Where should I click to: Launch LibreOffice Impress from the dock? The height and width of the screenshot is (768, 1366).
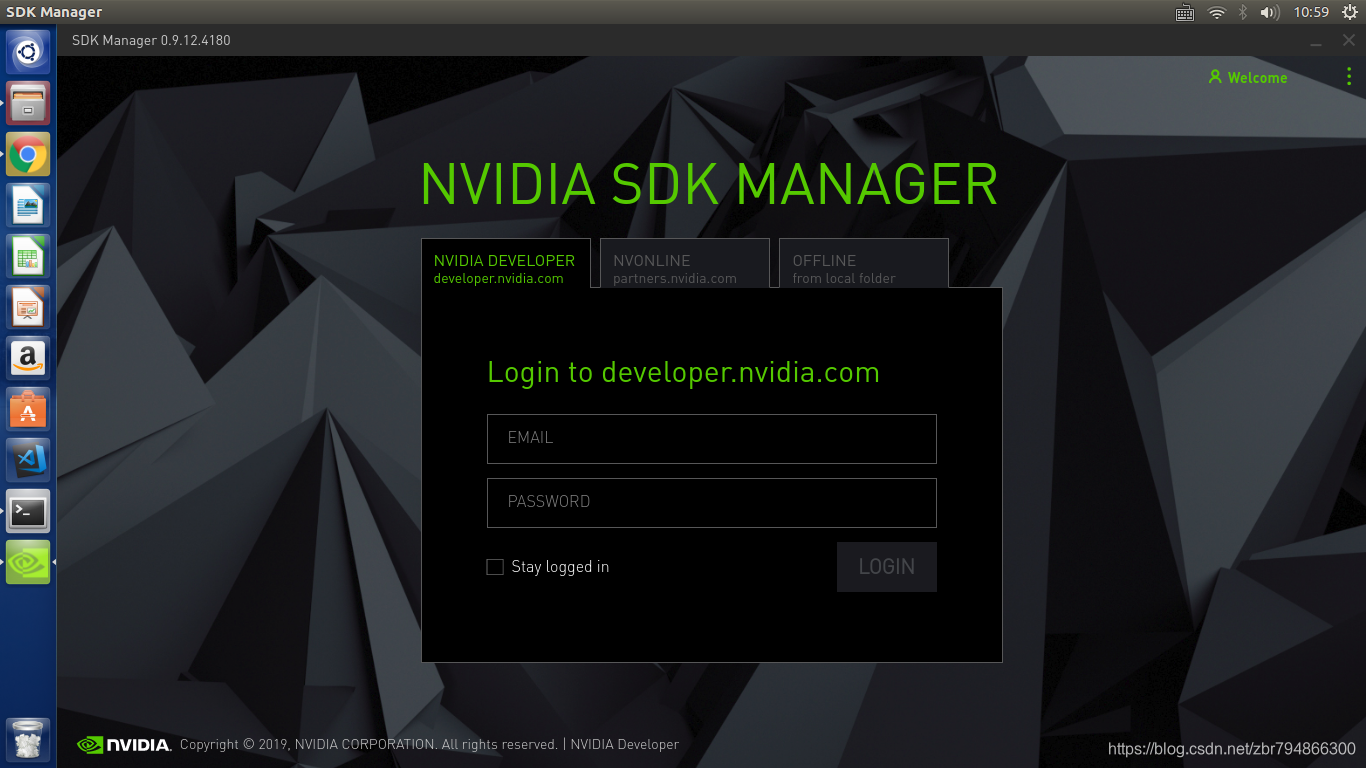point(28,307)
